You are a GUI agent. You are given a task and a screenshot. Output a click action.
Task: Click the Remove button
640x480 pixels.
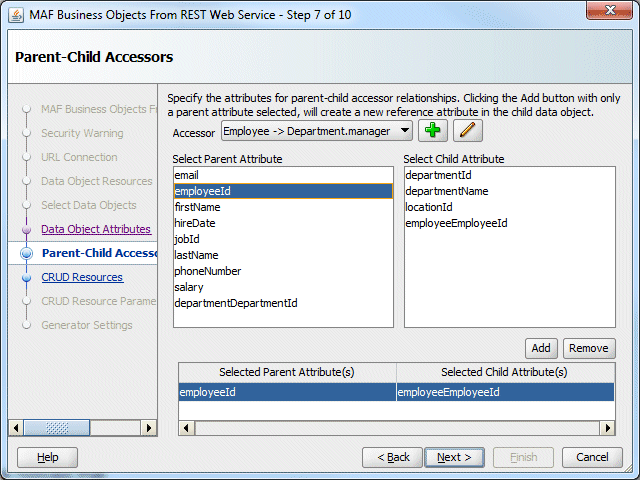click(589, 348)
